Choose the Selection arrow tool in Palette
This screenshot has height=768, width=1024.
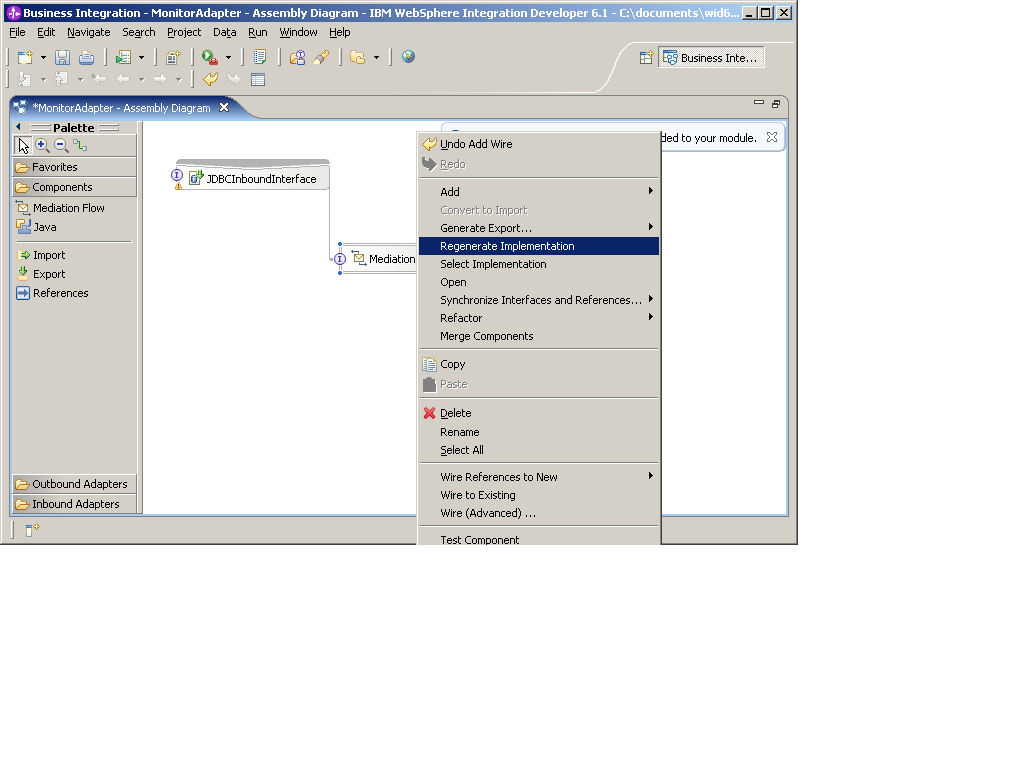pos(23,145)
